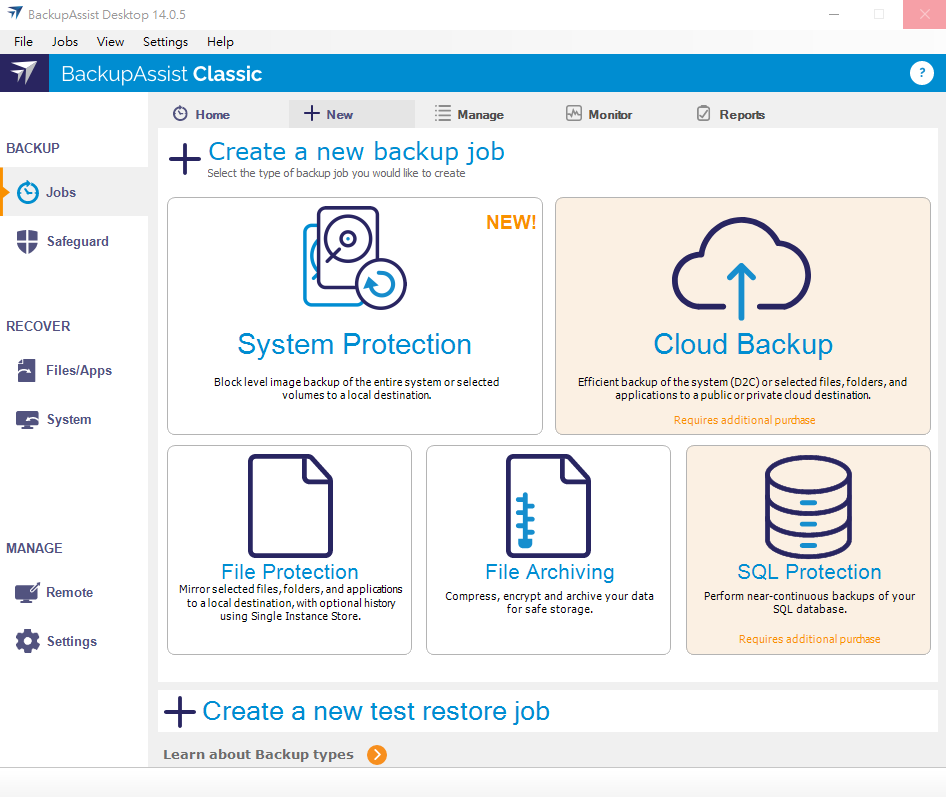Choose the SQL Protection job type
This screenshot has height=797, width=946.
[x=808, y=550]
